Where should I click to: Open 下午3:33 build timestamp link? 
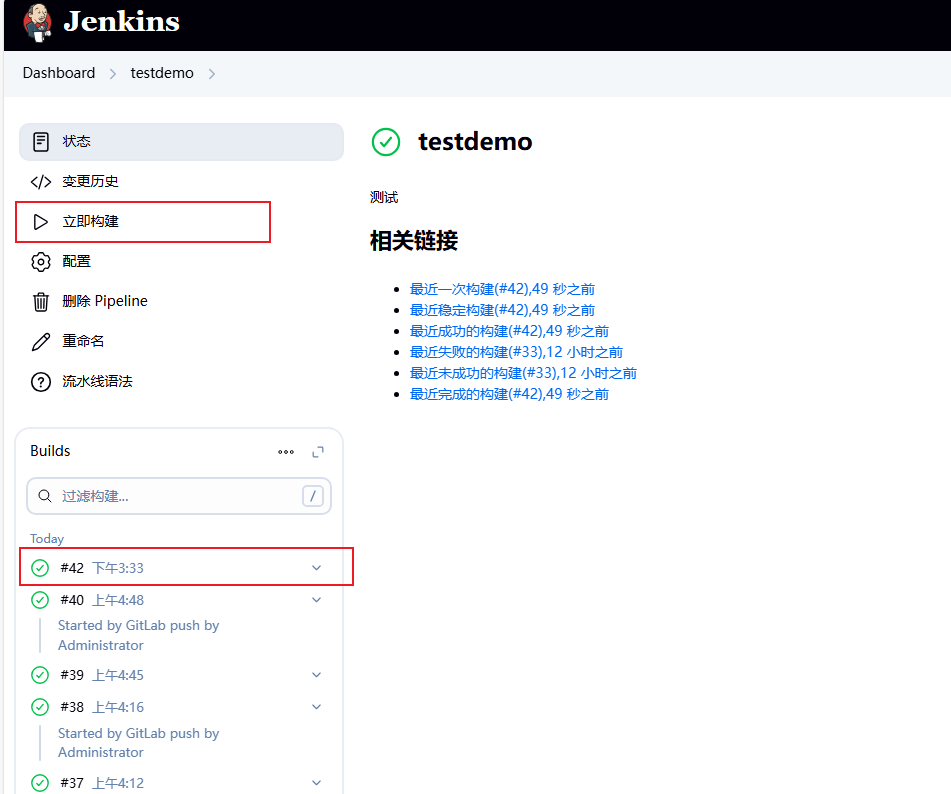tap(118, 568)
